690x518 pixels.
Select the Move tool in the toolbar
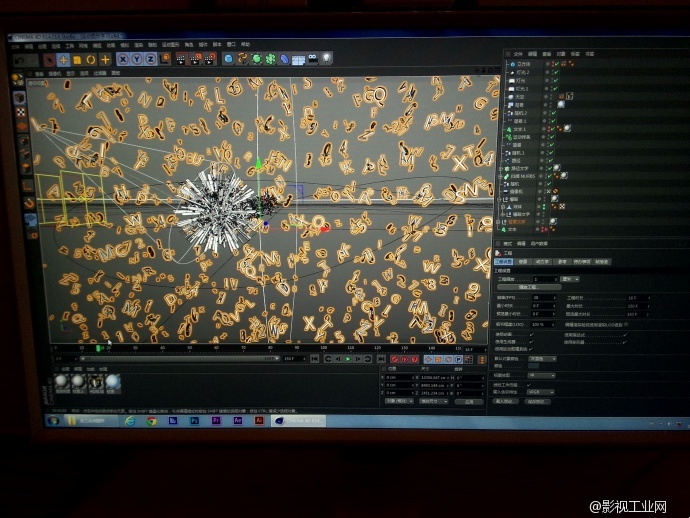(x=63, y=59)
